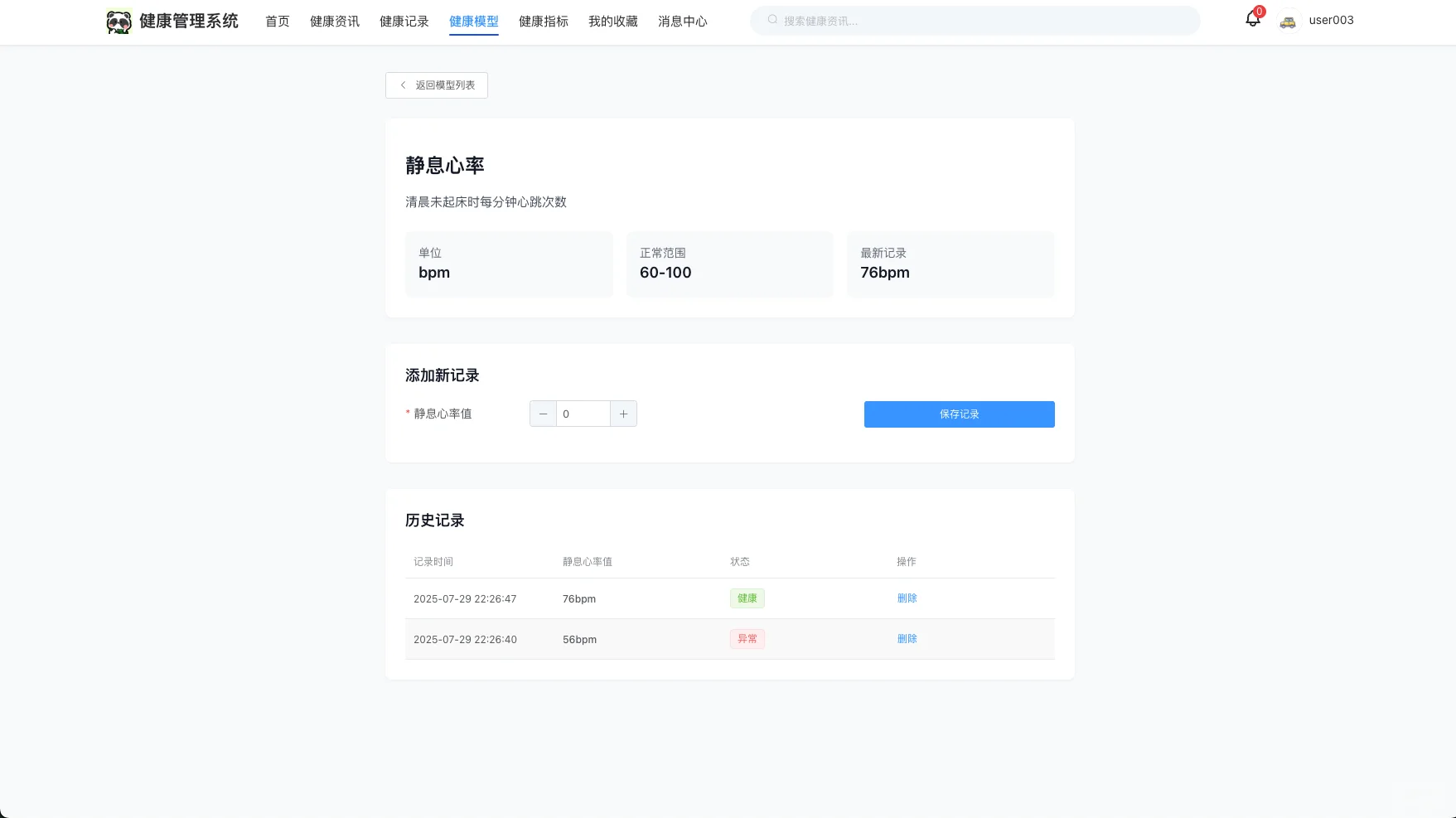This screenshot has height=818, width=1456.
Task: Click the minus button to decrease heart rate value
Action: click(x=543, y=414)
